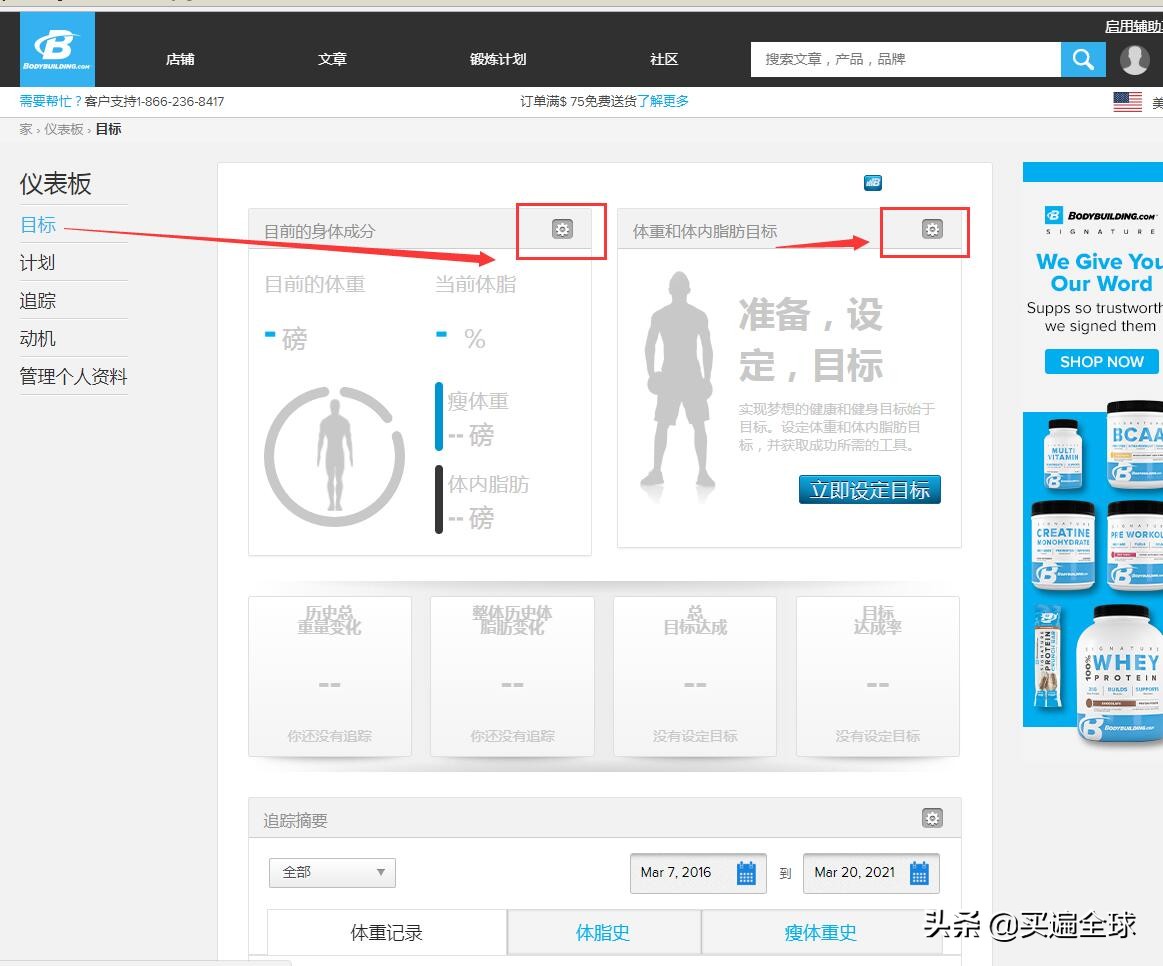This screenshot has width=1163, height=966.
Task: Expand the 全部 filter dropdown
Action: [x=331, y=872]
